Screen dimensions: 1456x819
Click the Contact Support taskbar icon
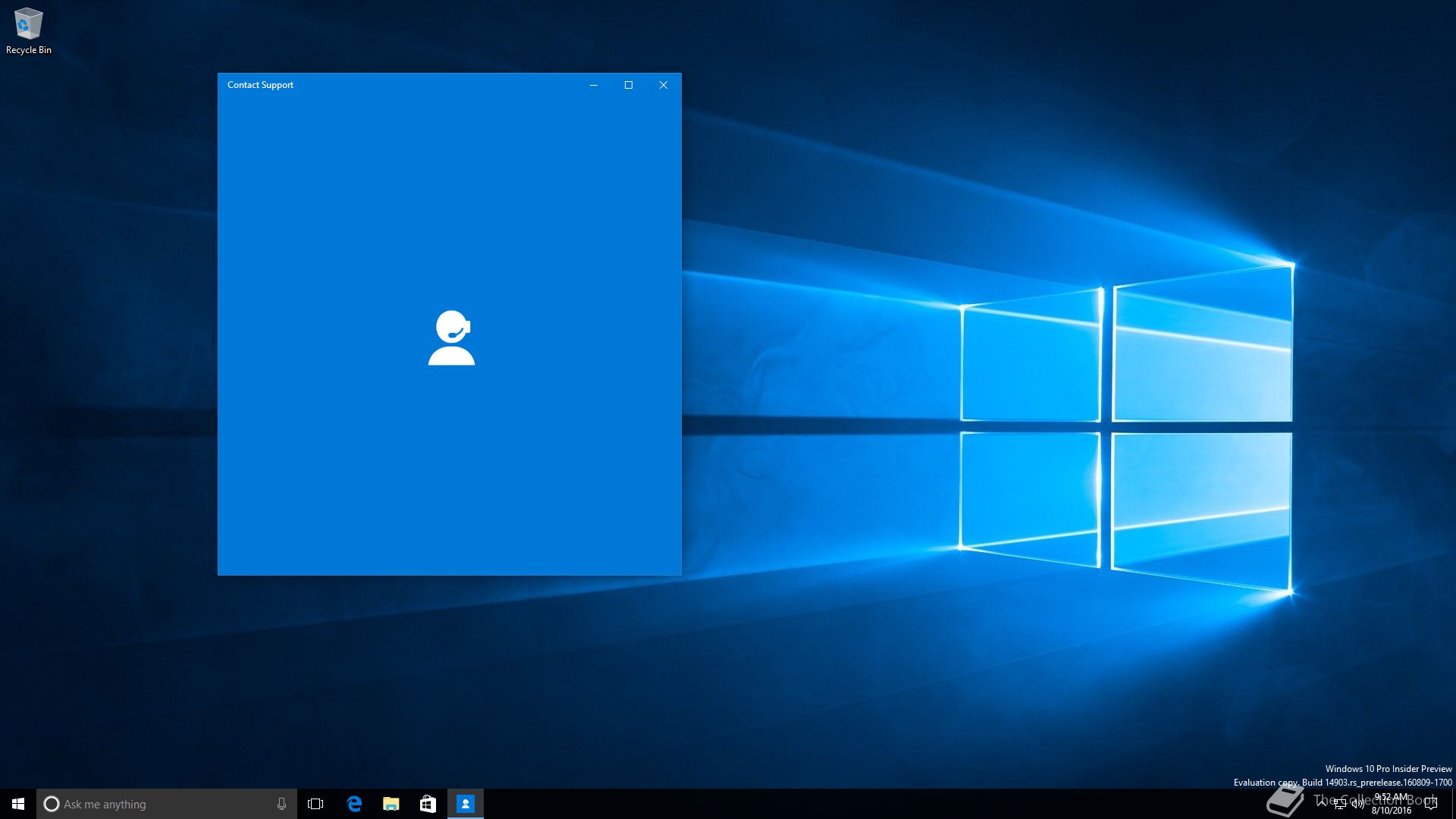(x=465, y=804)
